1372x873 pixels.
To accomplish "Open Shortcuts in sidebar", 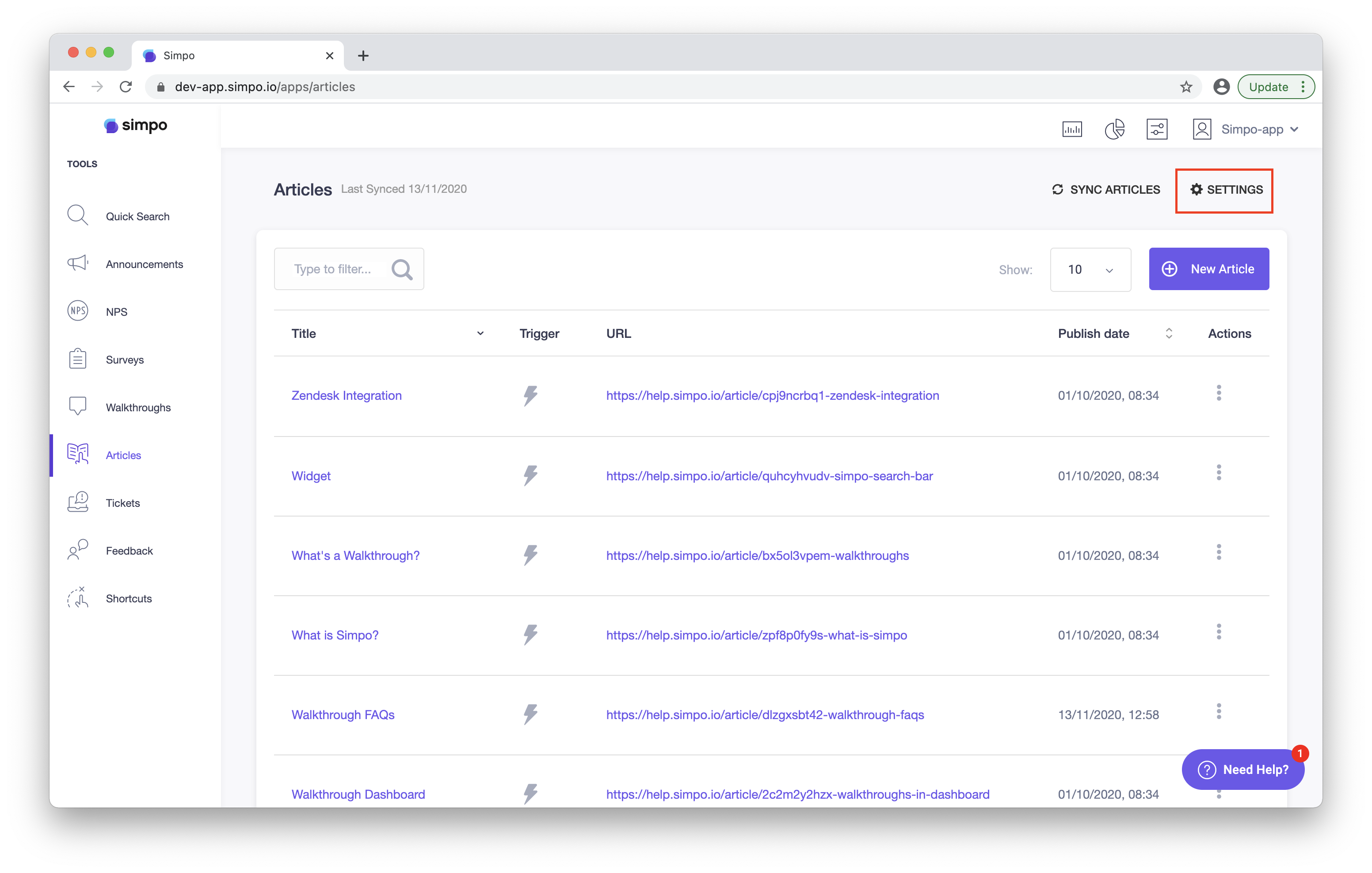I will (129, 598).
